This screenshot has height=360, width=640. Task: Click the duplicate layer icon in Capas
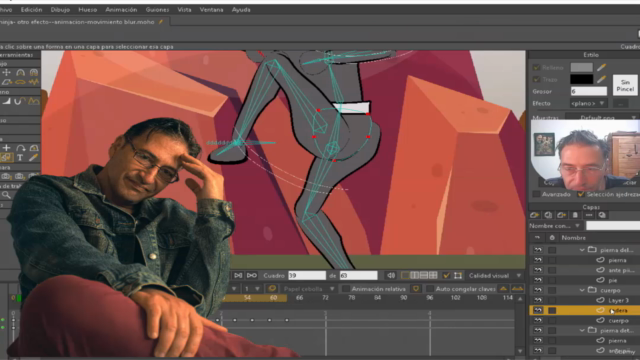548,215
